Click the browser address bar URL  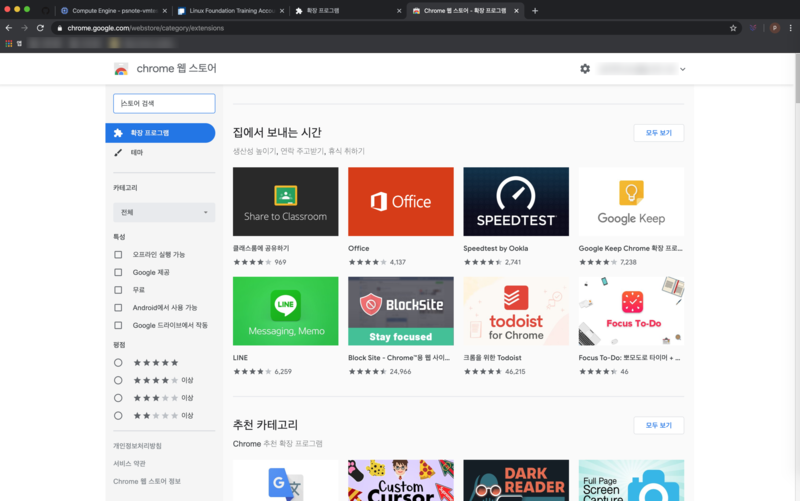pos(145,28)
